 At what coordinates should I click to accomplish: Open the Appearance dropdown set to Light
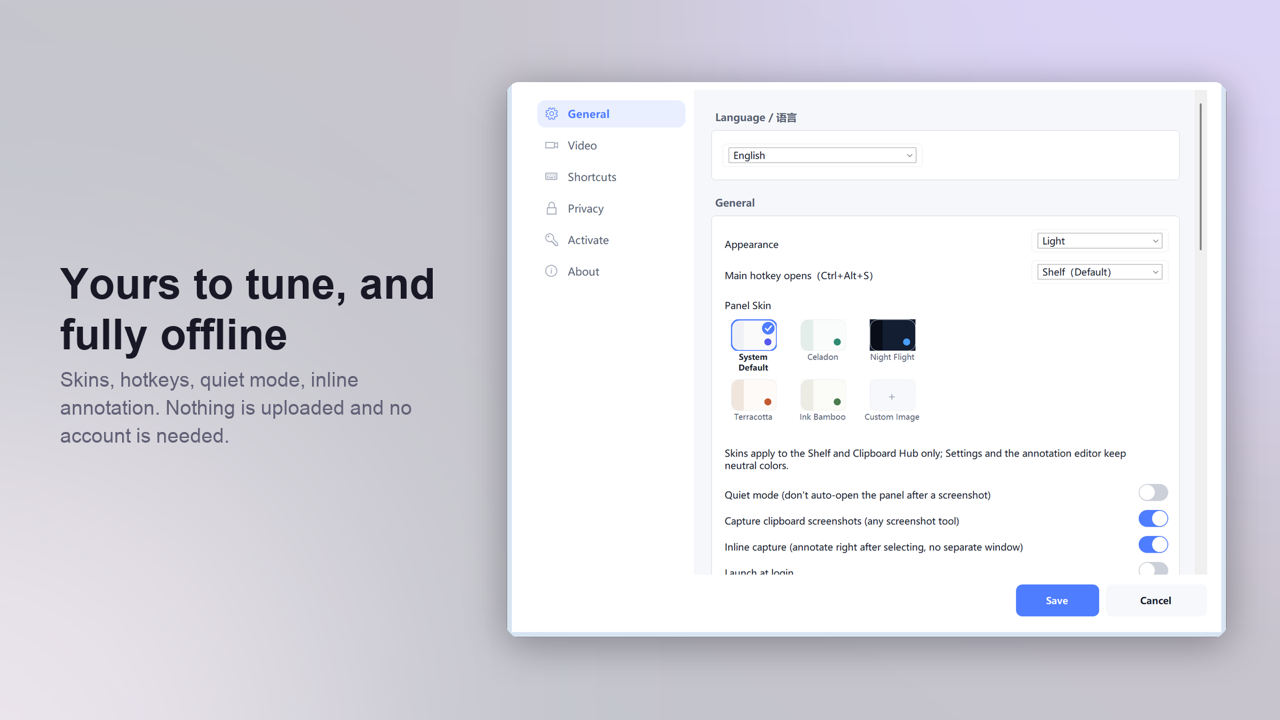pos(1099,241)
